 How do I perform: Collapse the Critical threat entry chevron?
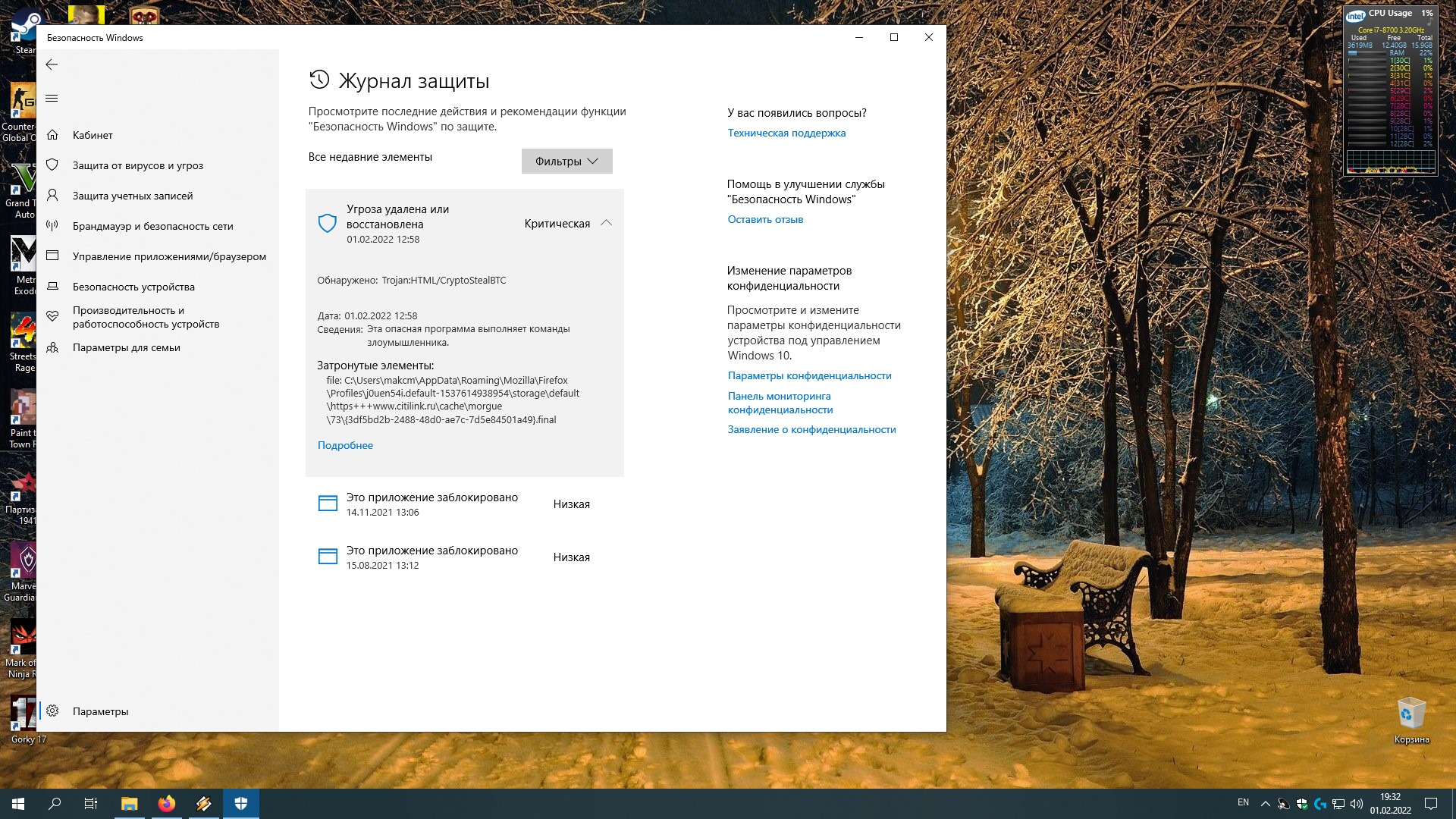[x=606, y=223]
